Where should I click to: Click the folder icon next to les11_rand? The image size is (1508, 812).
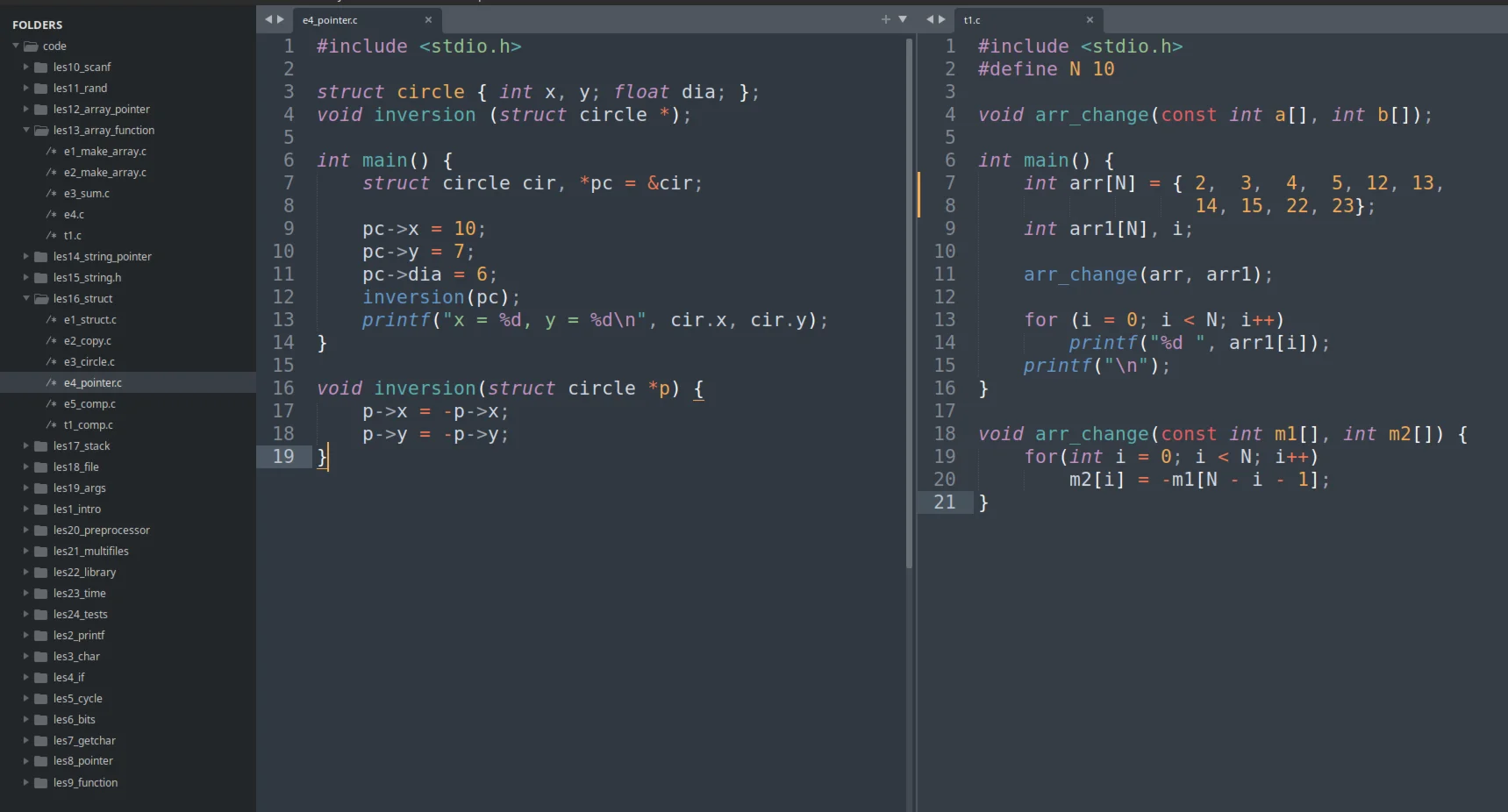(x=40, y=89)
